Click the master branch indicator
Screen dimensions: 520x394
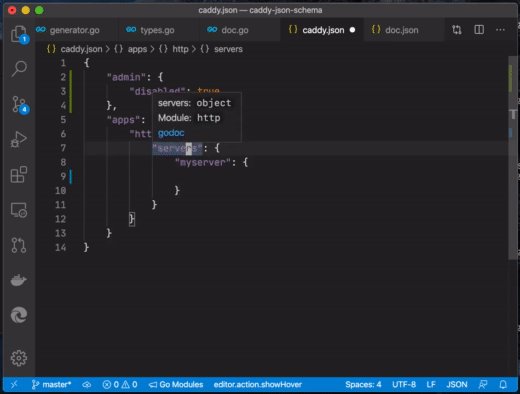pyautogui.click(x=51, y=385)
